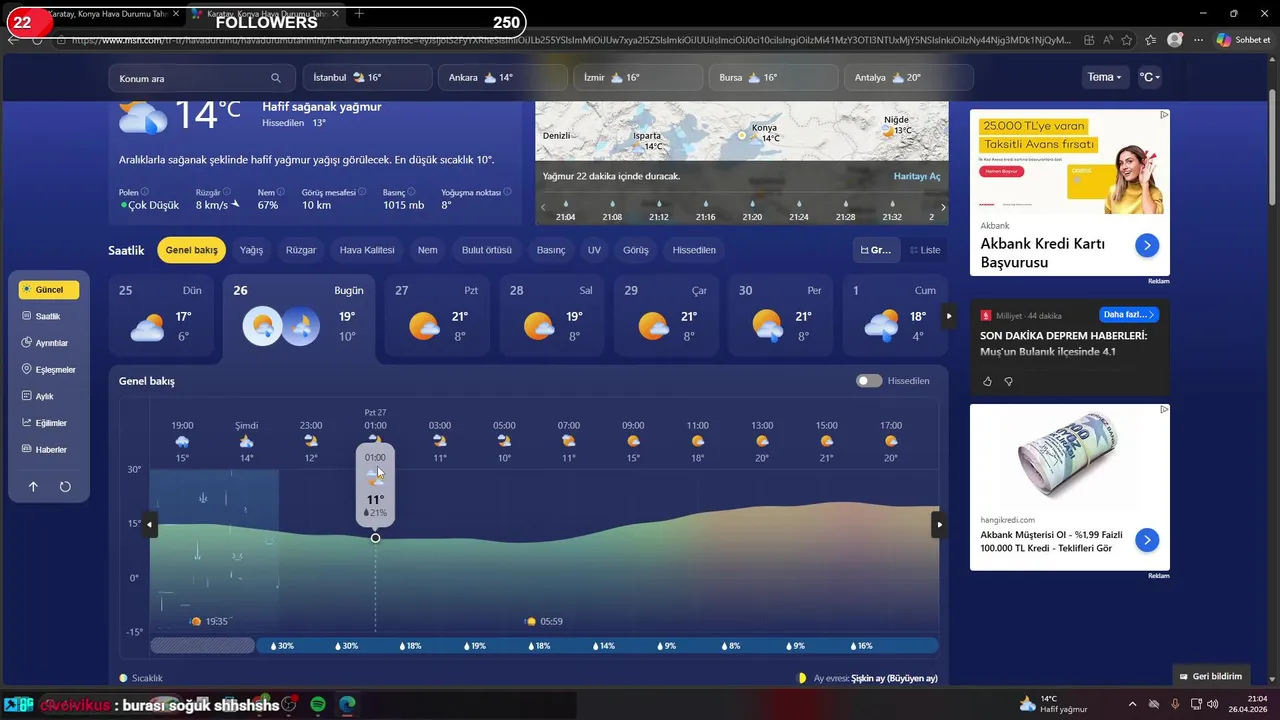Select the Çar 29 day card
The height and width of the screenshot is (720, 1280).
click(x=666, y=315)
